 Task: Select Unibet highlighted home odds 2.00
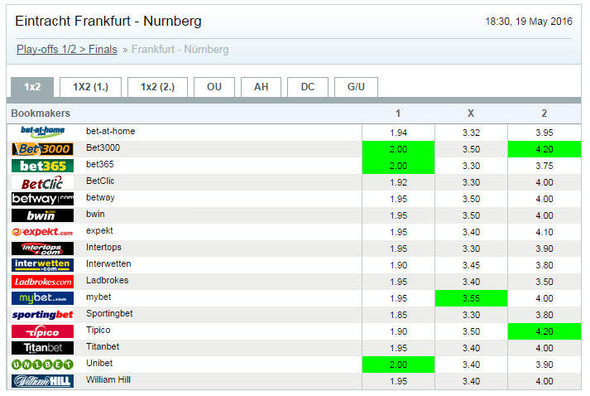[x=398, y=364]
